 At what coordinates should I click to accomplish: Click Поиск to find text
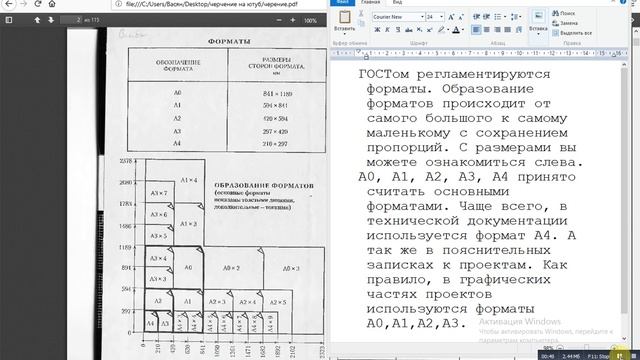(x=564, y=13)
